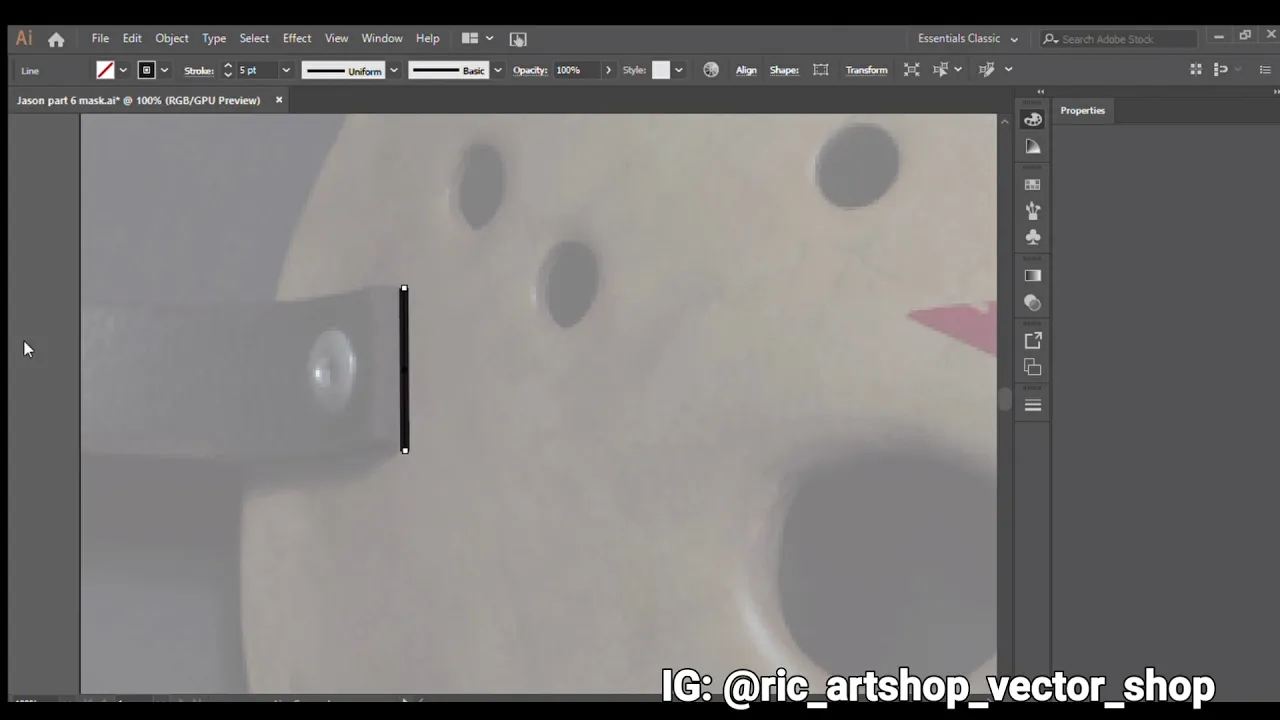
Task: Open the Style dropdown arrow
Action: (x=679, y=70)
